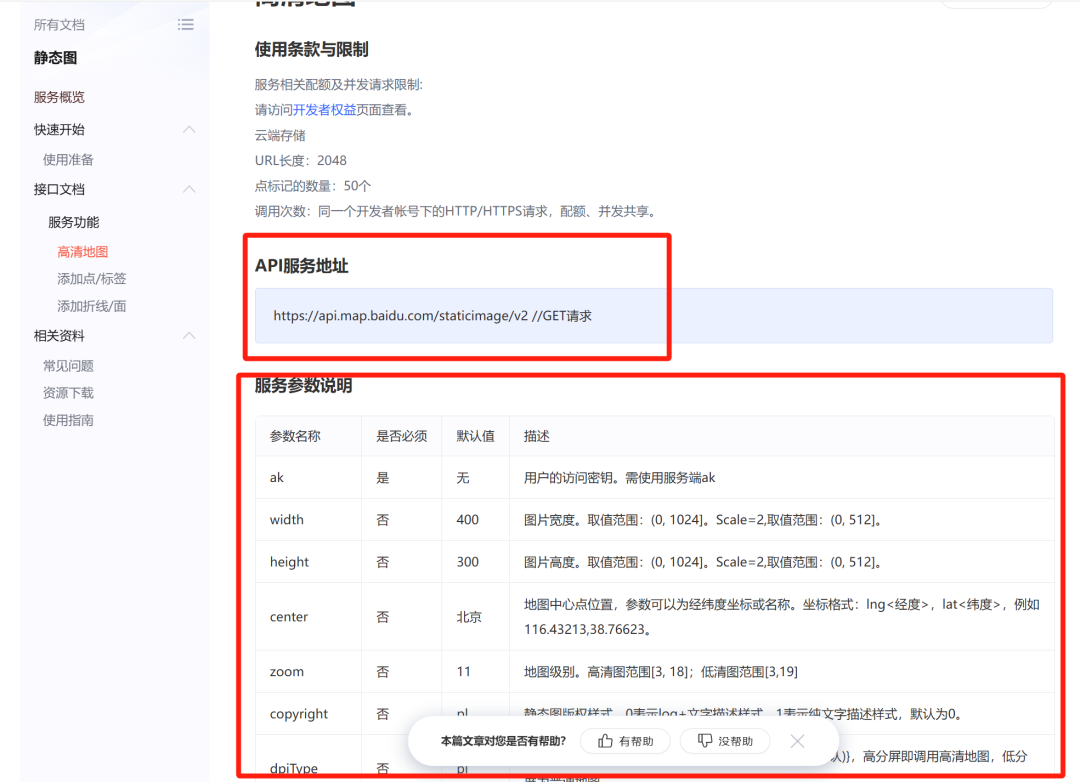
Task: Open 使用指南 in the sidebar
Action: pos(68,420)
